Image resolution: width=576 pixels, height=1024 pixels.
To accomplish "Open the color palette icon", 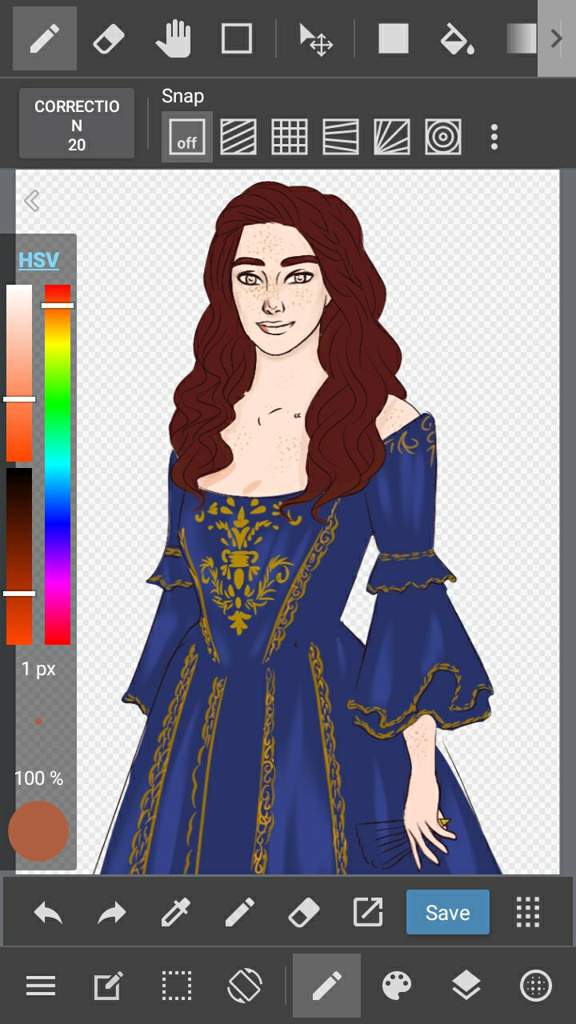I will tap(397, 985).
